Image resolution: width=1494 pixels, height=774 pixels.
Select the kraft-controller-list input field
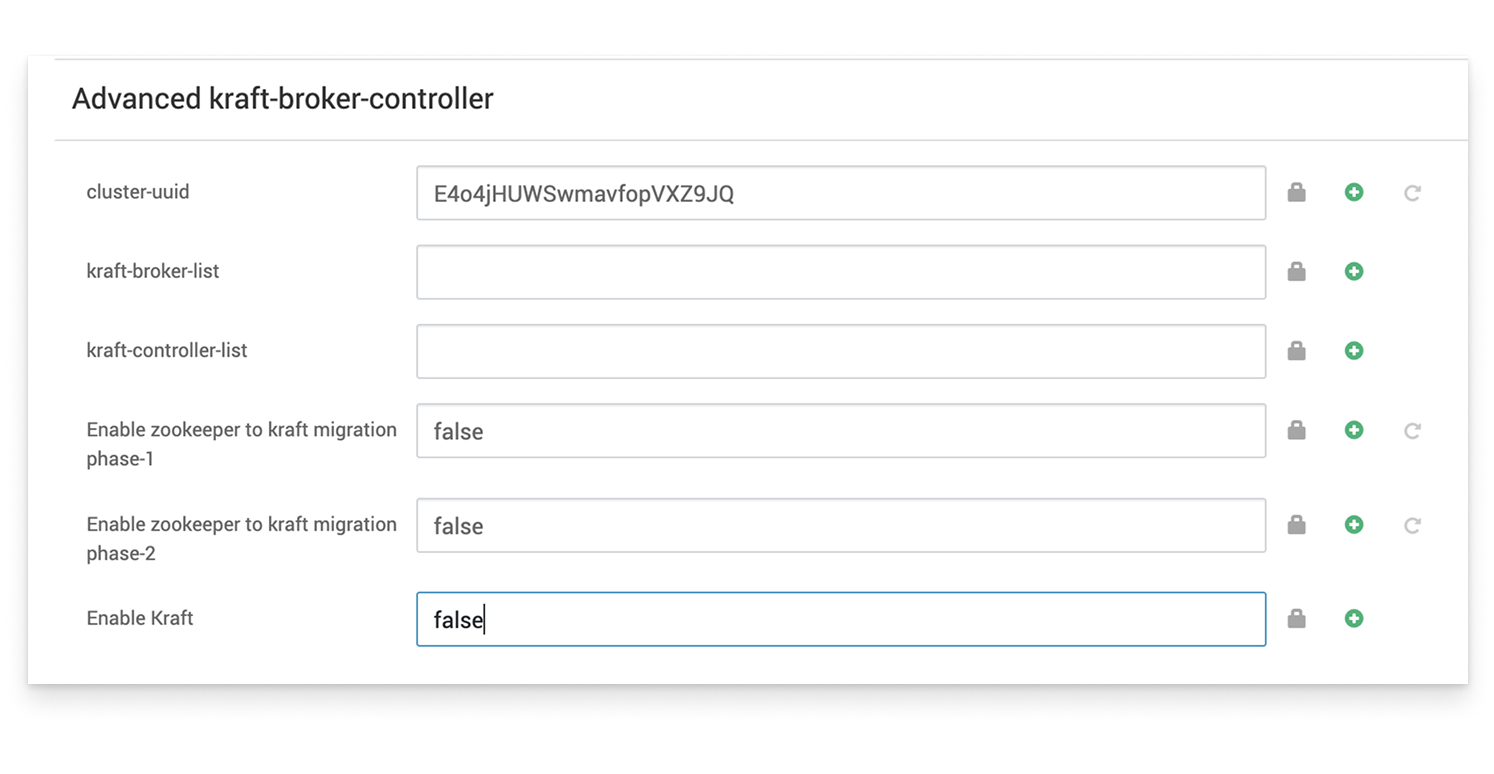(x=840, y=351)
